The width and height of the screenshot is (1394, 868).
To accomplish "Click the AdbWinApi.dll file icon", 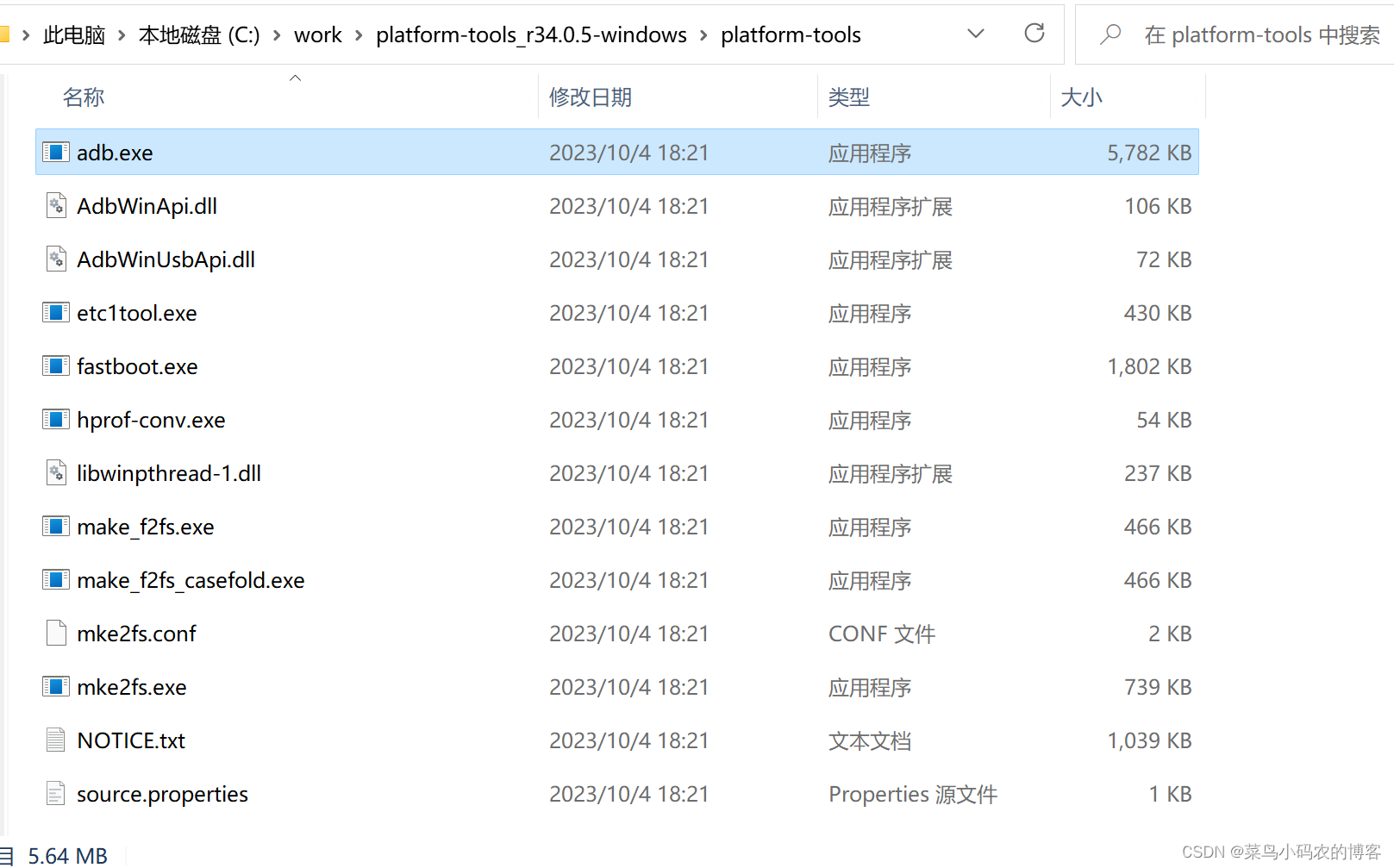I will coord(56,206).
